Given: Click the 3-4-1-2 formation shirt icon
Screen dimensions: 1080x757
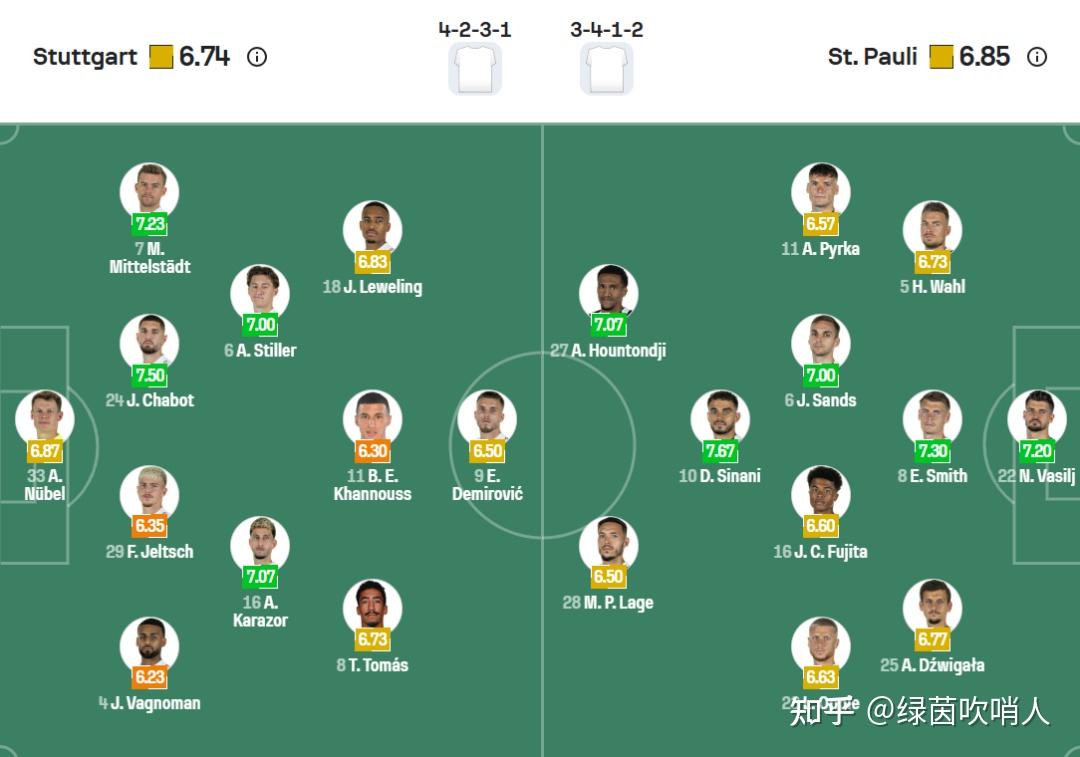Looking at the screenshot, I should [606, 68].
